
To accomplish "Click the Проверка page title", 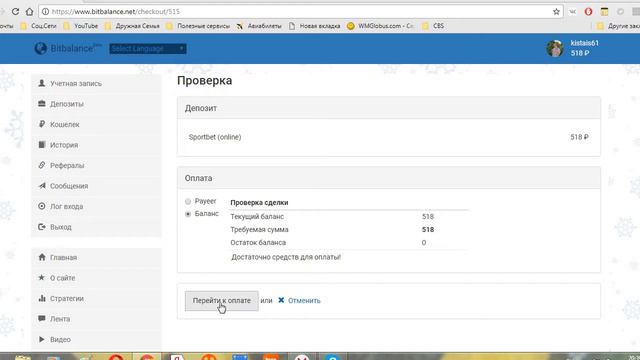I will (204, 80).
